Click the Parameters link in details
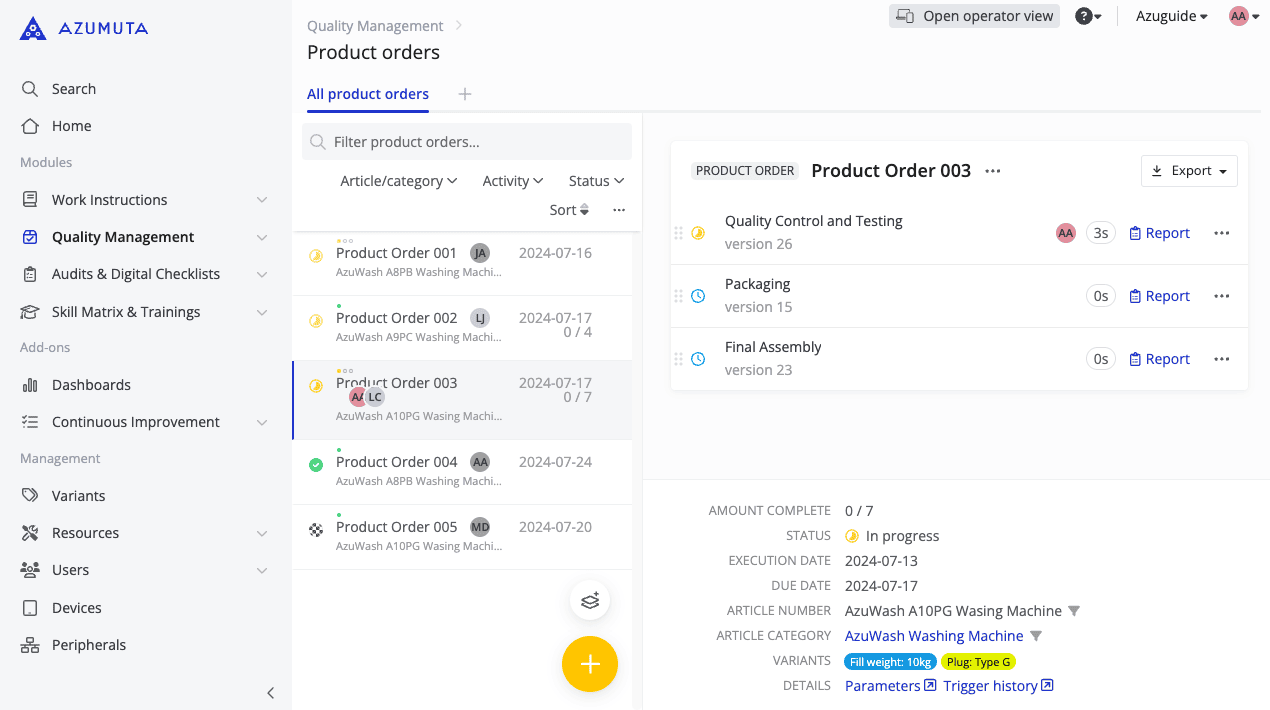The height and width of the screenshot is (710, 1270). (883, 685)
